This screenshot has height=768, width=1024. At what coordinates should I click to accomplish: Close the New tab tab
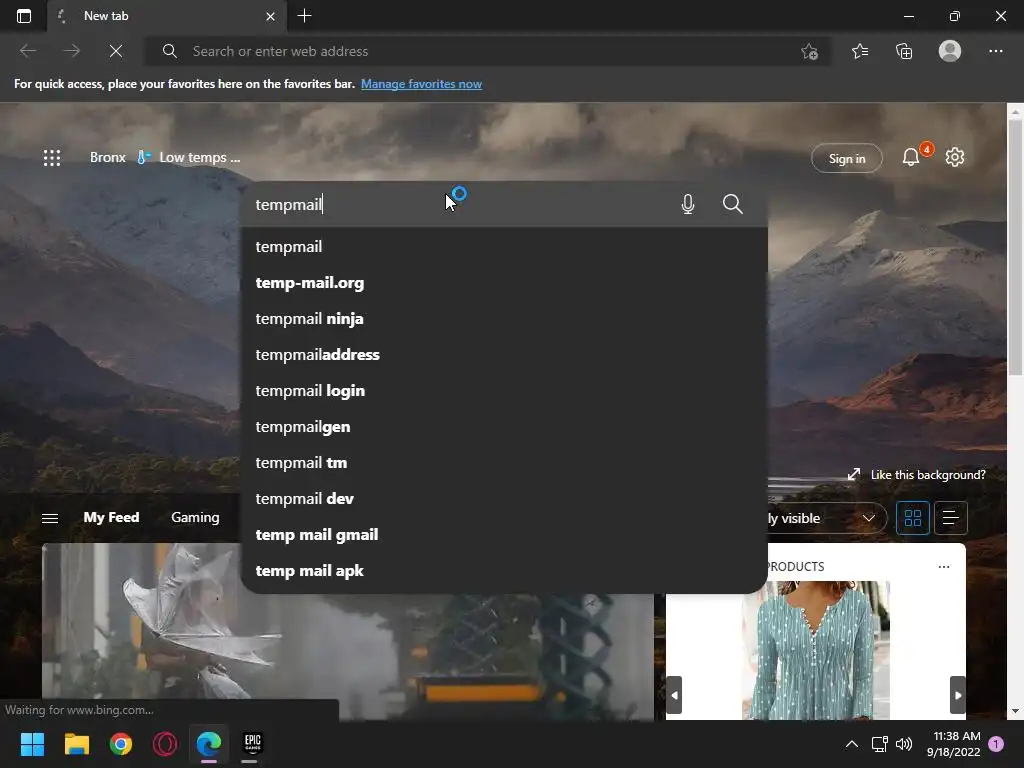point(270,16)
